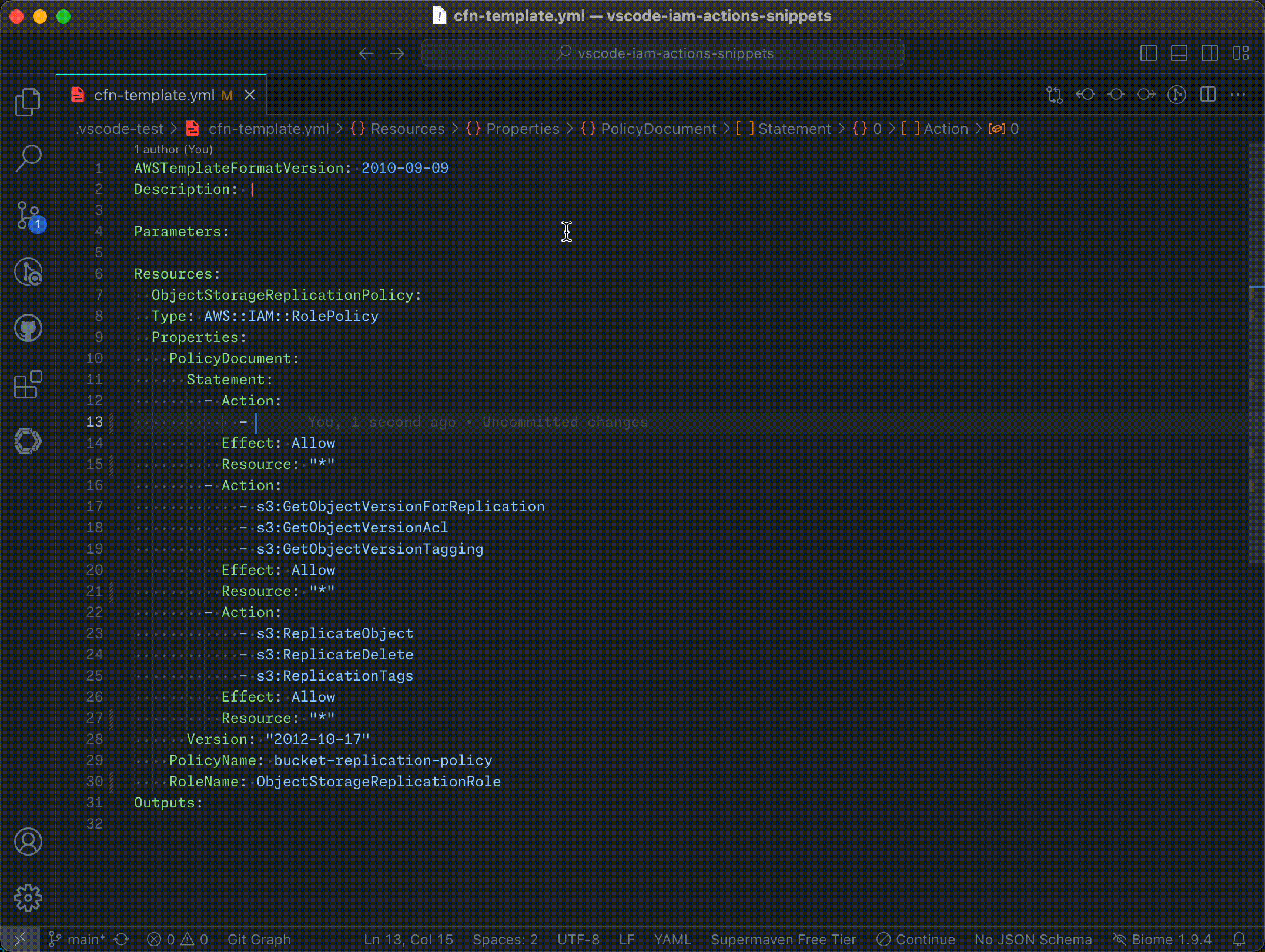Open the GitHub sidebar icon
The width and height of the screenshot is (1265, 952).
pos(28,328)
